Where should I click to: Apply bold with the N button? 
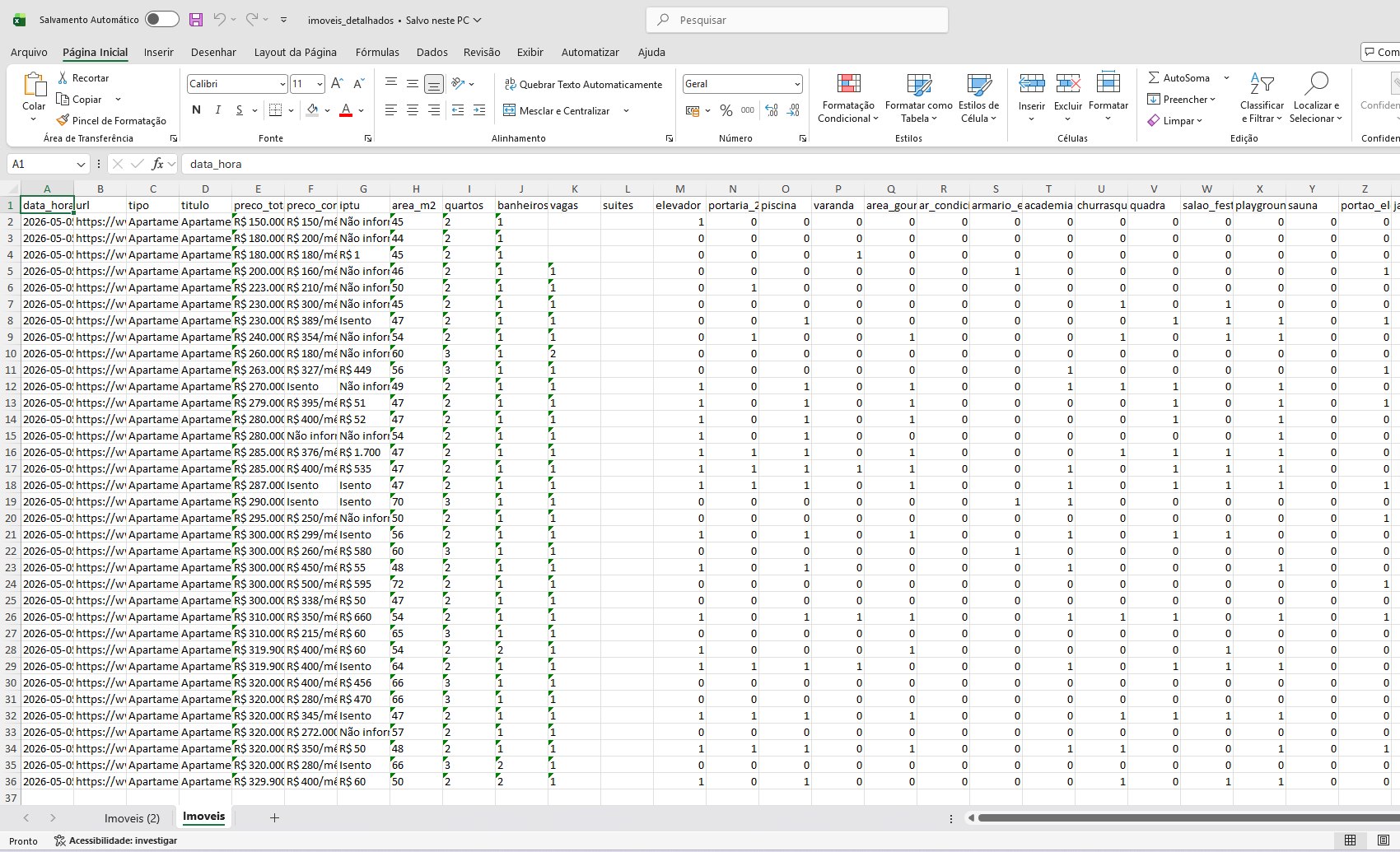196,109
